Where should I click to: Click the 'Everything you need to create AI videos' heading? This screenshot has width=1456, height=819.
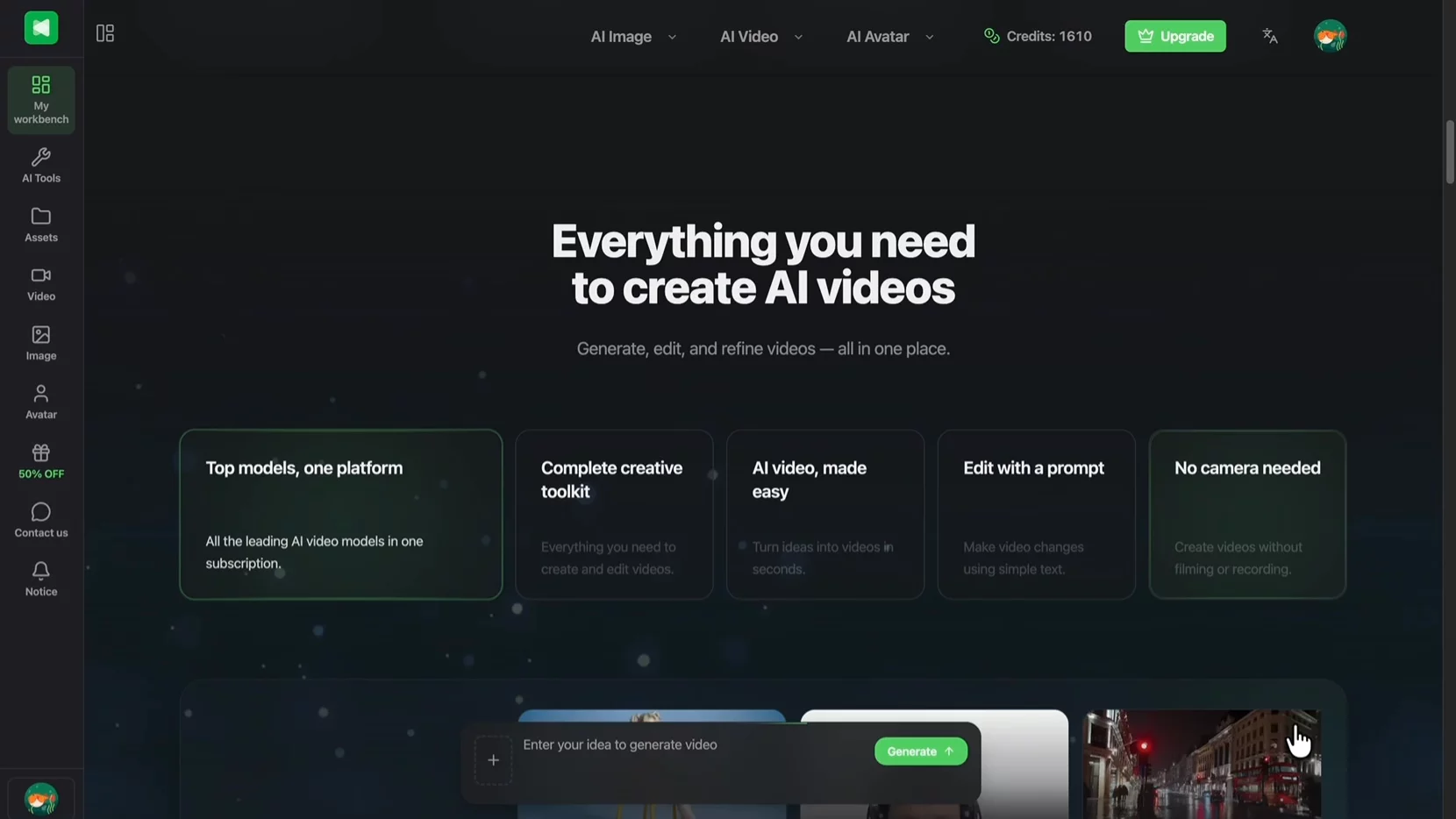[x=763, y=264]
